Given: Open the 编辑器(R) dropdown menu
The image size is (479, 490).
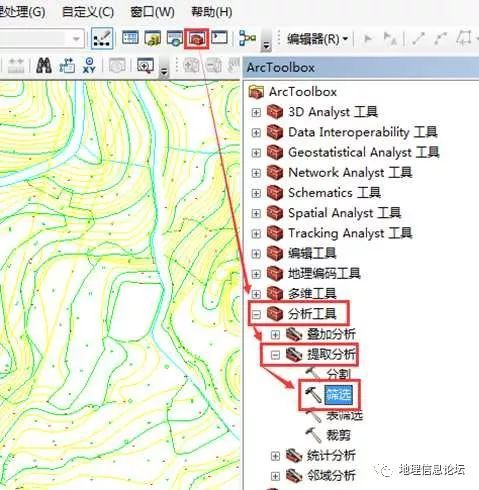Looking at the screenshot, I should tap(318, 39).
